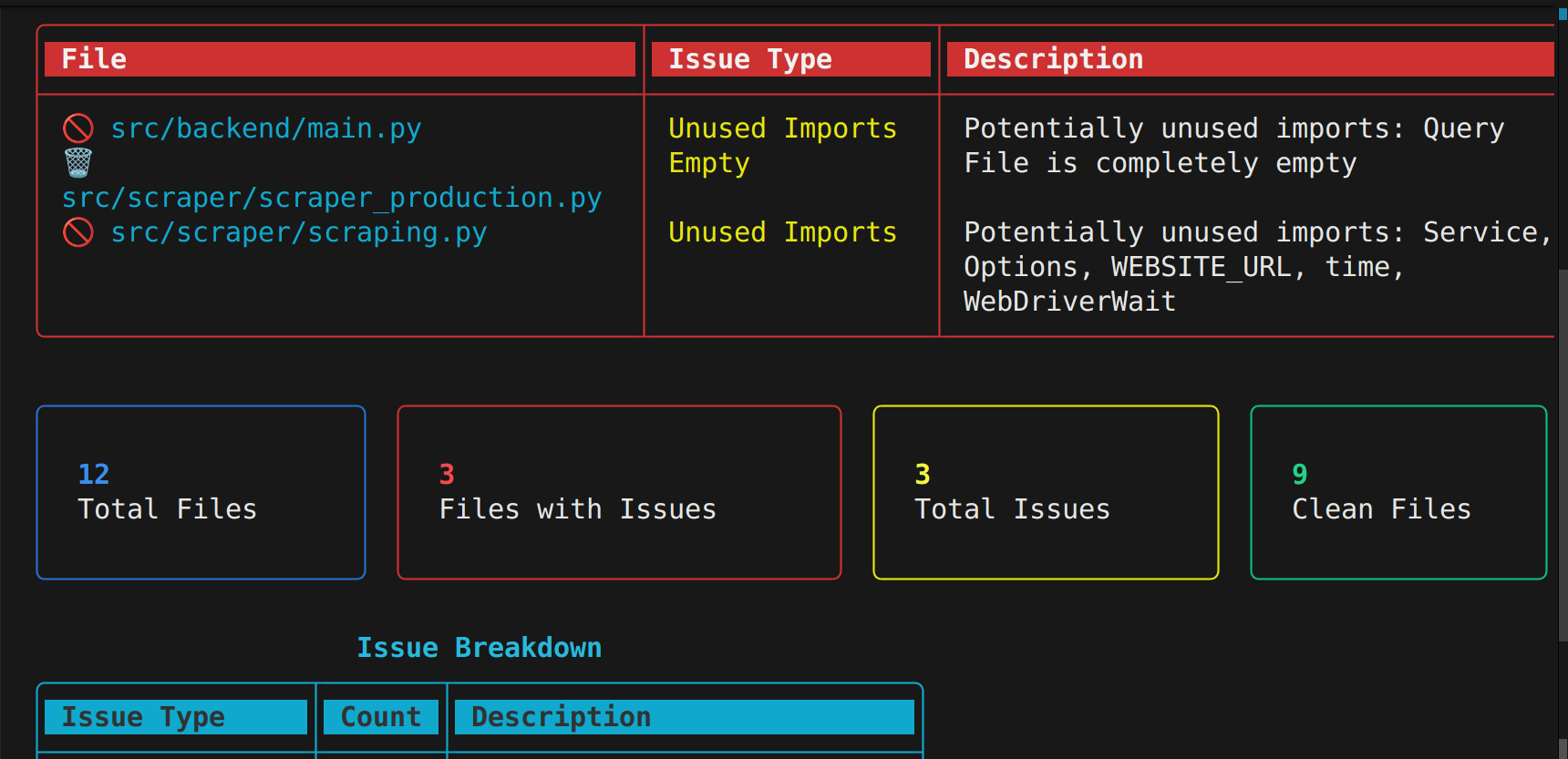The image size is (1568, 759).
Task: Click the trash can icon for empty file
Action: 78,163
